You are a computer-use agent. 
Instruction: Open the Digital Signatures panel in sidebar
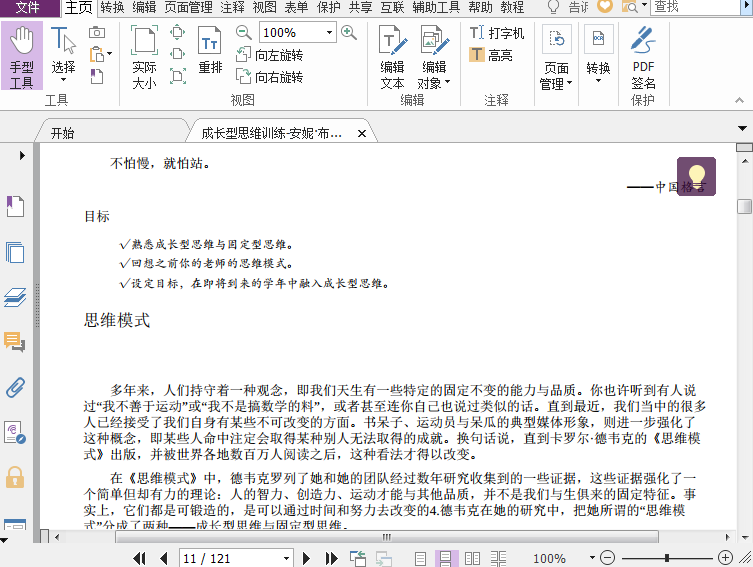(15, 432)
